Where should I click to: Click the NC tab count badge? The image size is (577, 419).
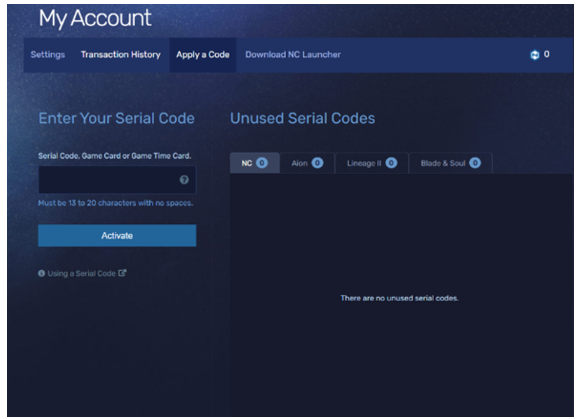point(262,163)
